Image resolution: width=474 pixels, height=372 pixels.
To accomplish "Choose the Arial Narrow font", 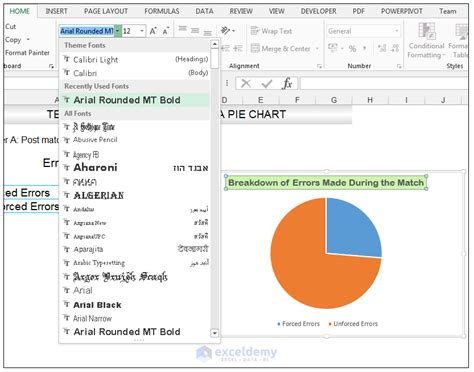I will [135, 318].
